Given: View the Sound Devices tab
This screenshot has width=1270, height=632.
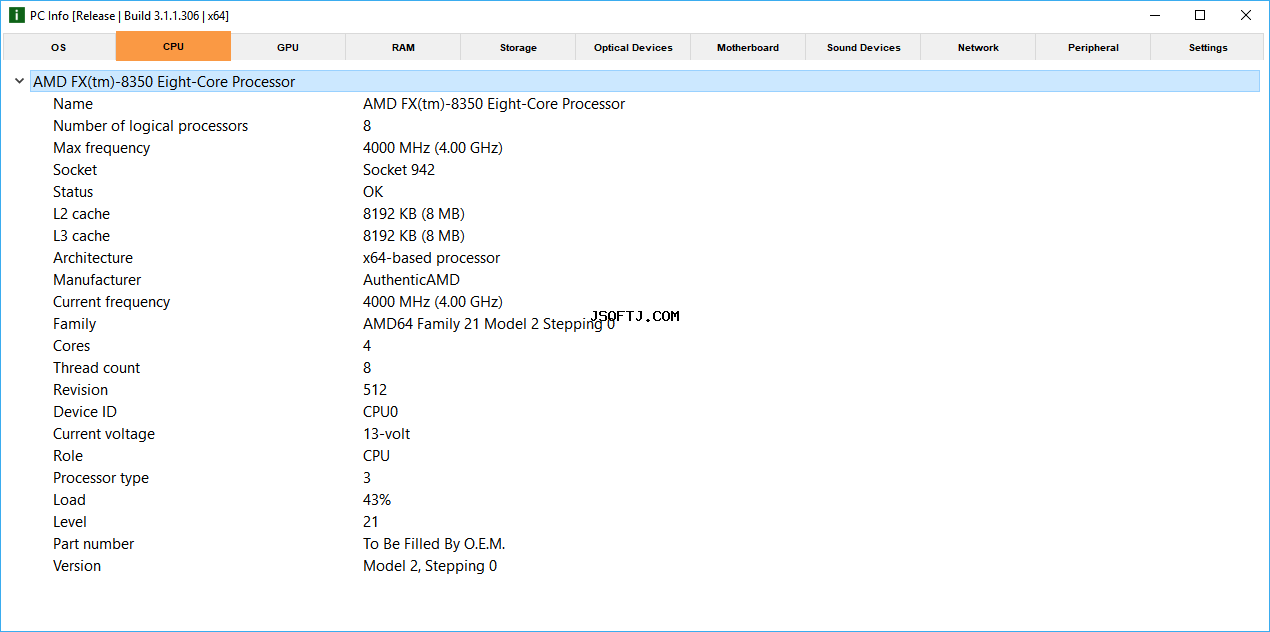Looking at the screenshot, I should tap(863, 47).
